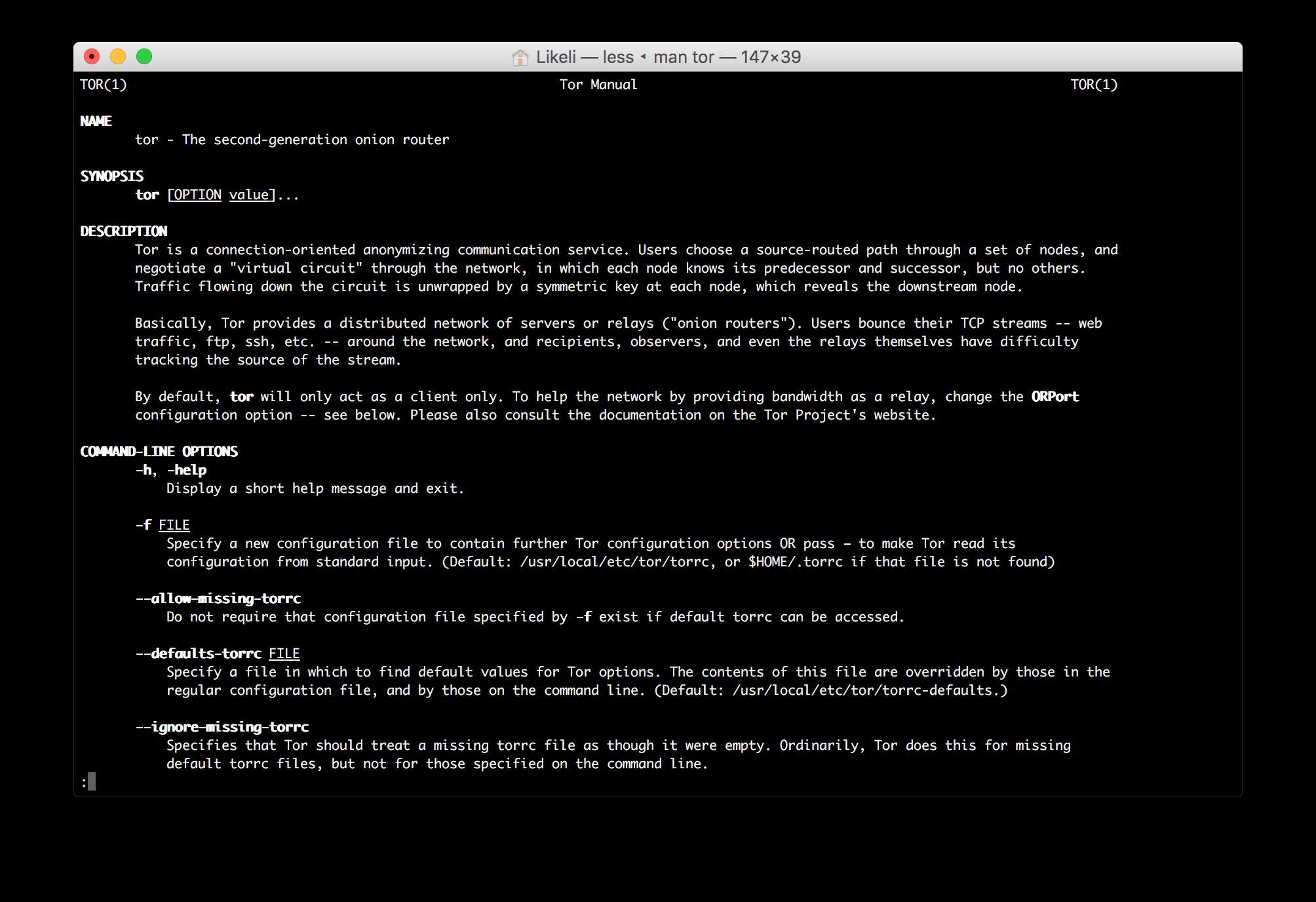The height and width of the screenshot is (902, 1316).
Task: Click the NAME section heading
Action: 96,121
